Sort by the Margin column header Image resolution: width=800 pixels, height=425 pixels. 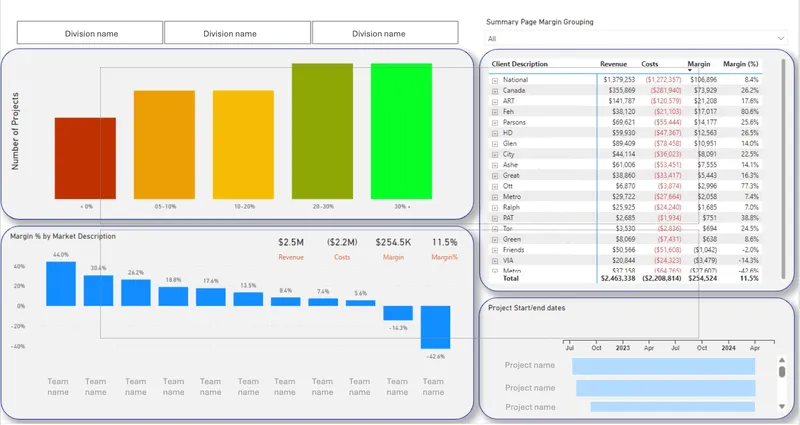[x=698, y=64]
